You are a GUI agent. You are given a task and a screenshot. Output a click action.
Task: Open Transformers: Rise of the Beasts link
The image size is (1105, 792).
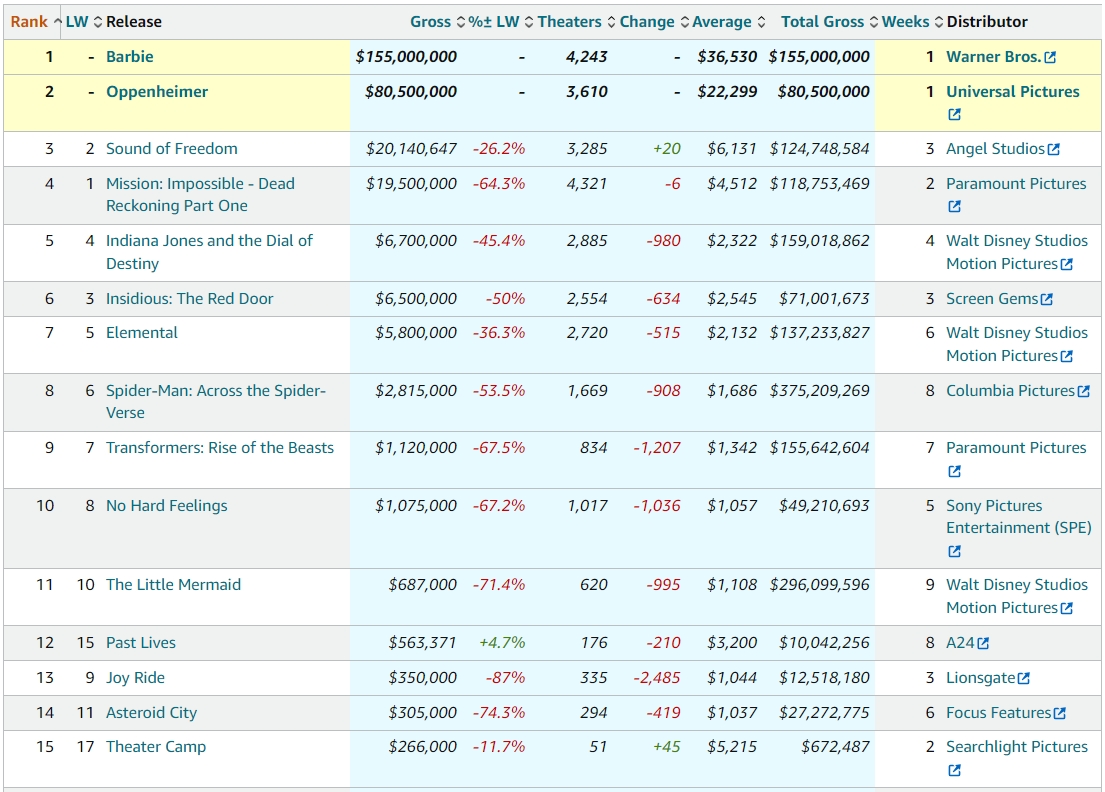[220, 448]
